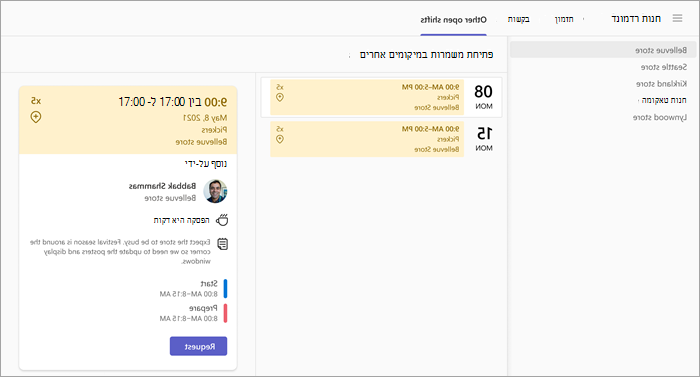Click the shift notes paragraph text
Screen dimensions: 700x377
121,251
